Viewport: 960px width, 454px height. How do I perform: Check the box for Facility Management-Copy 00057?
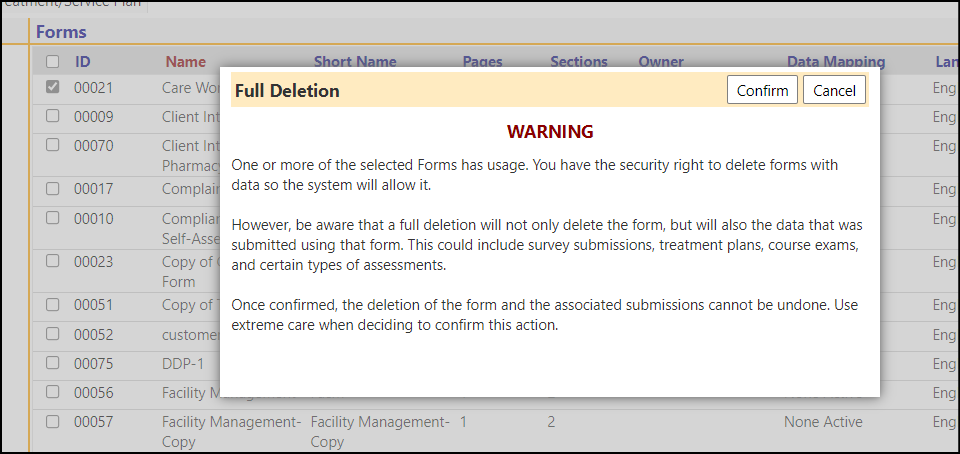[x=53, y=422]
